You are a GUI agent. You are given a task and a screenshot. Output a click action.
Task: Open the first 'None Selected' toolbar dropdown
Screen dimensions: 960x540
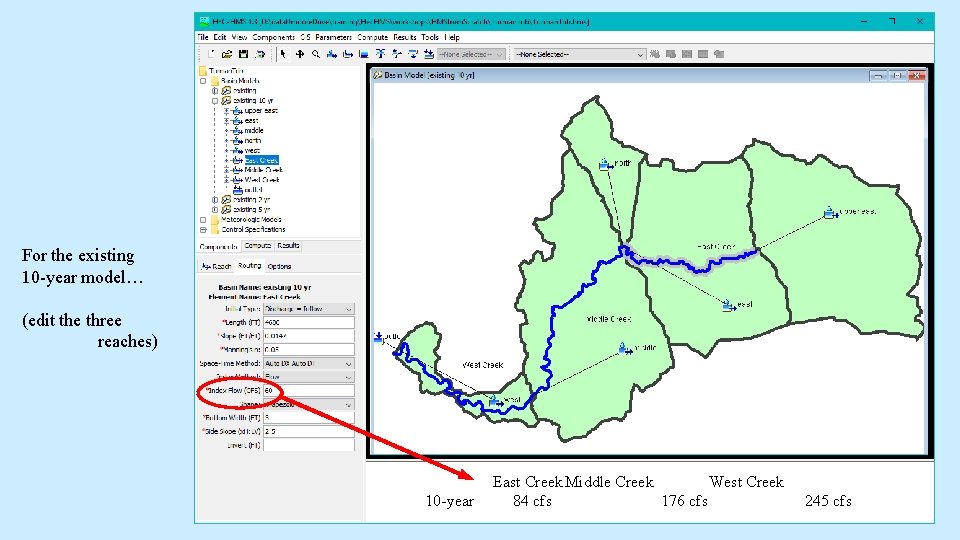point(471,54)
